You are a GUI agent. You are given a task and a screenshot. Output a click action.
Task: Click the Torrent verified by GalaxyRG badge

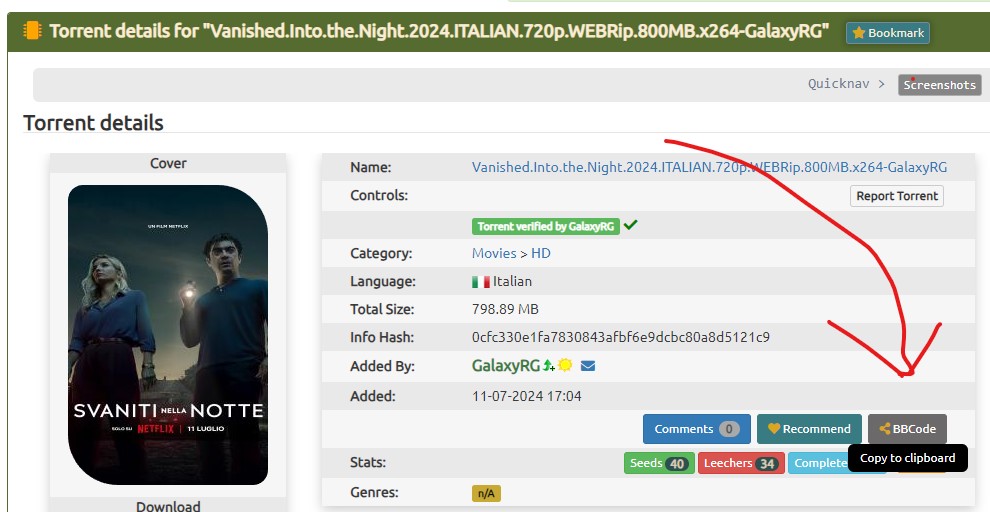(546, 226)
